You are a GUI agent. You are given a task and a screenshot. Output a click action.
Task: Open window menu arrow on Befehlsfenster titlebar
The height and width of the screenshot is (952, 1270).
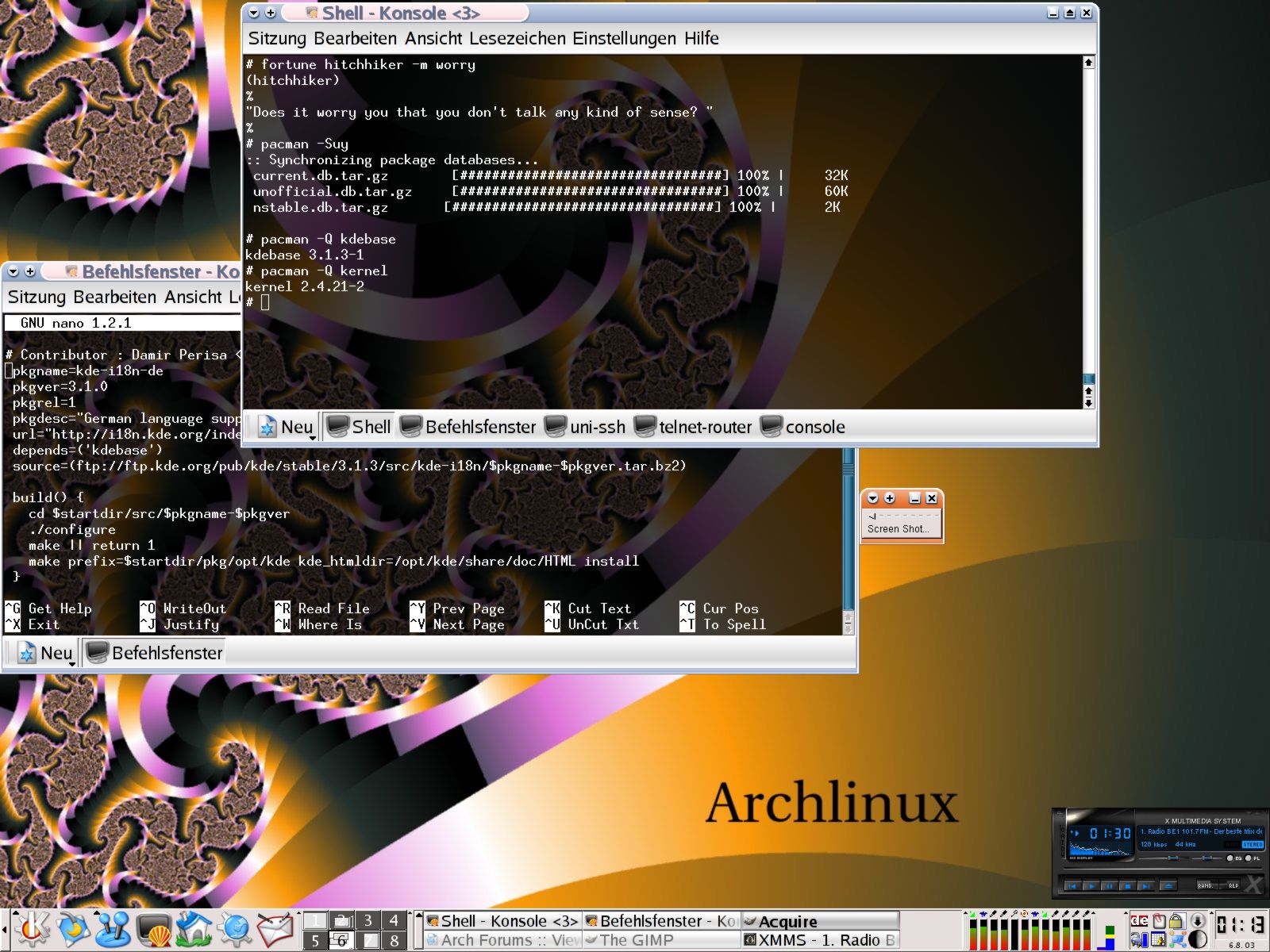coord(13,271)
